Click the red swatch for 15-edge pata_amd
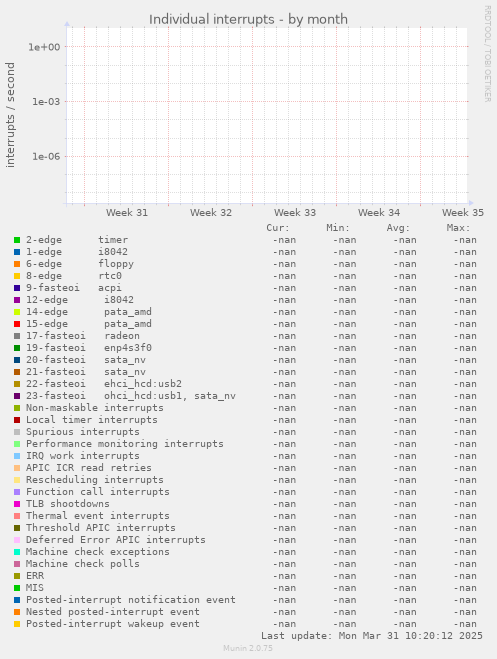Viewport: 497px width, 659px height. coord(17,324)
